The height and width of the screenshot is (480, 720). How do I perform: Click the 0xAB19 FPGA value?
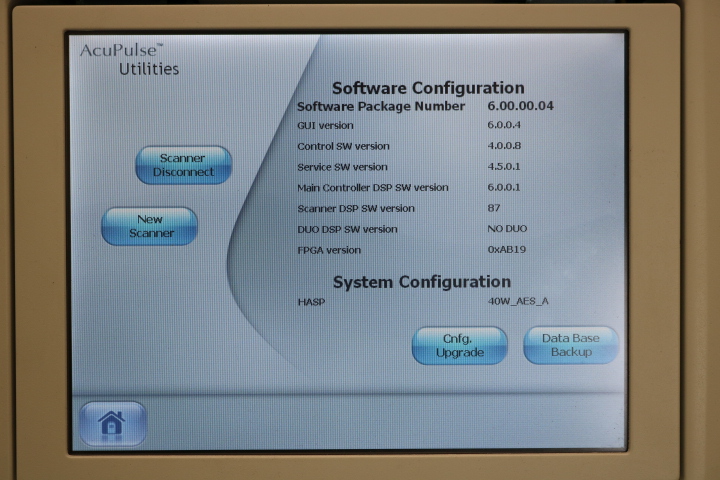506,249
